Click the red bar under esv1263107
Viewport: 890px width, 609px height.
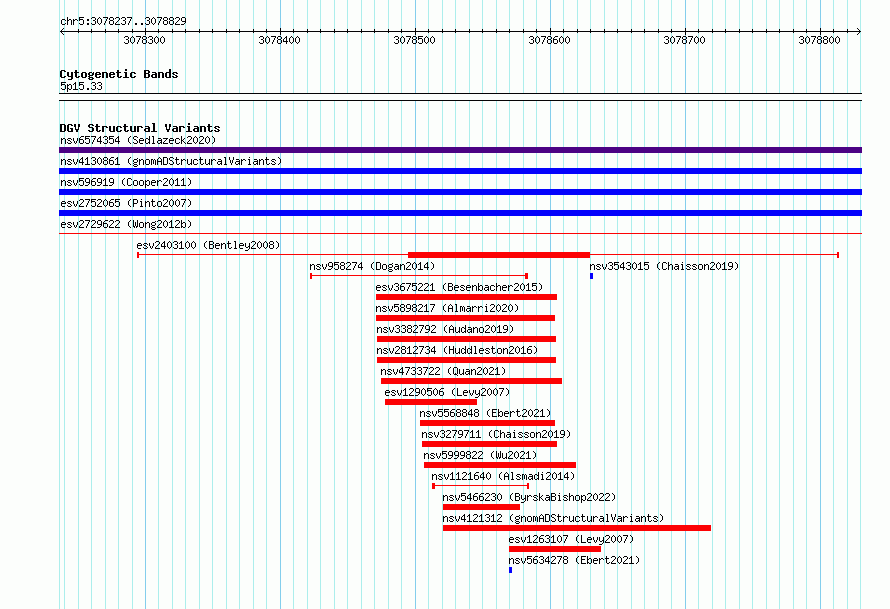555,549
